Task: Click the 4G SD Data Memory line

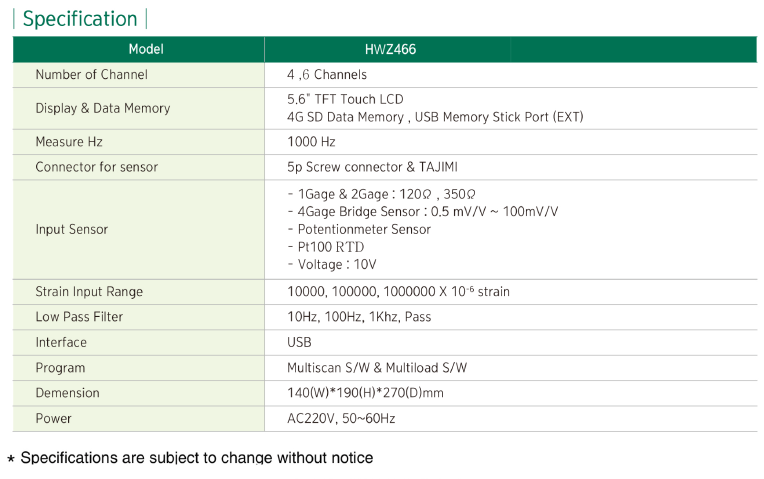Action: click(435, 117)
